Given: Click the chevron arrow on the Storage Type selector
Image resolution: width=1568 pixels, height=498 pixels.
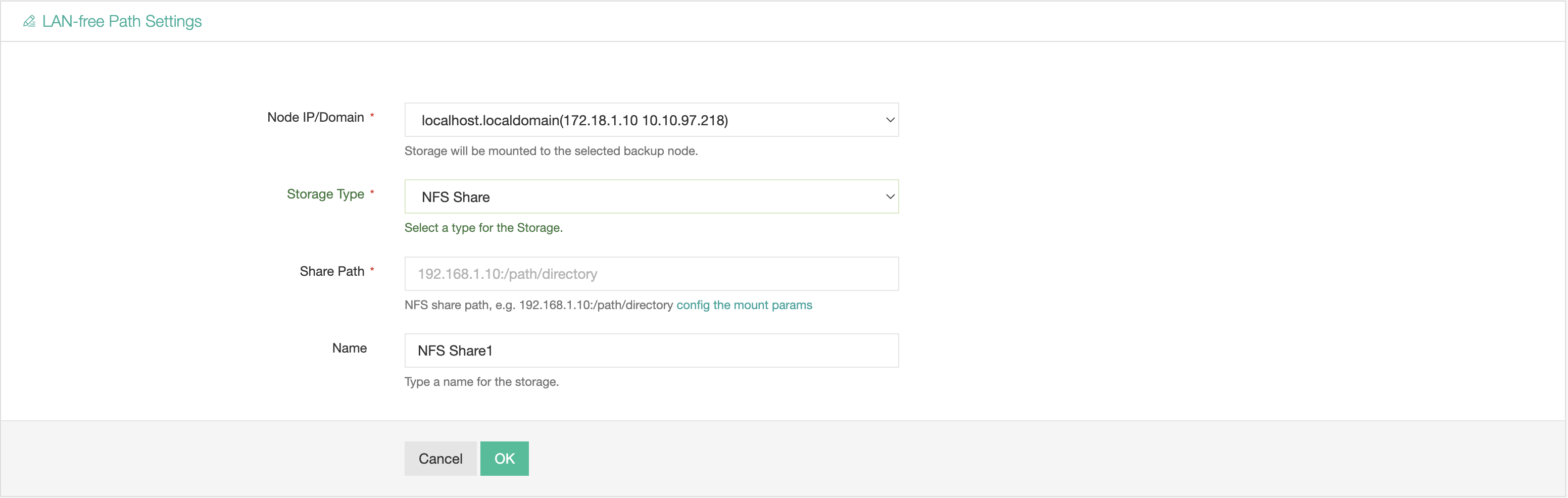Looking at the screenshot, I should [889, 196].
